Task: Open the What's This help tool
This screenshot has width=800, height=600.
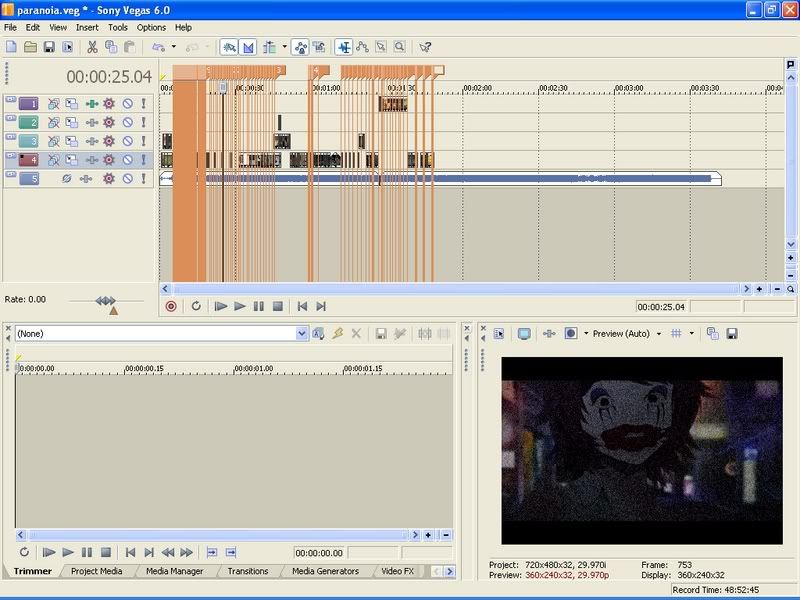Action: 425,47
